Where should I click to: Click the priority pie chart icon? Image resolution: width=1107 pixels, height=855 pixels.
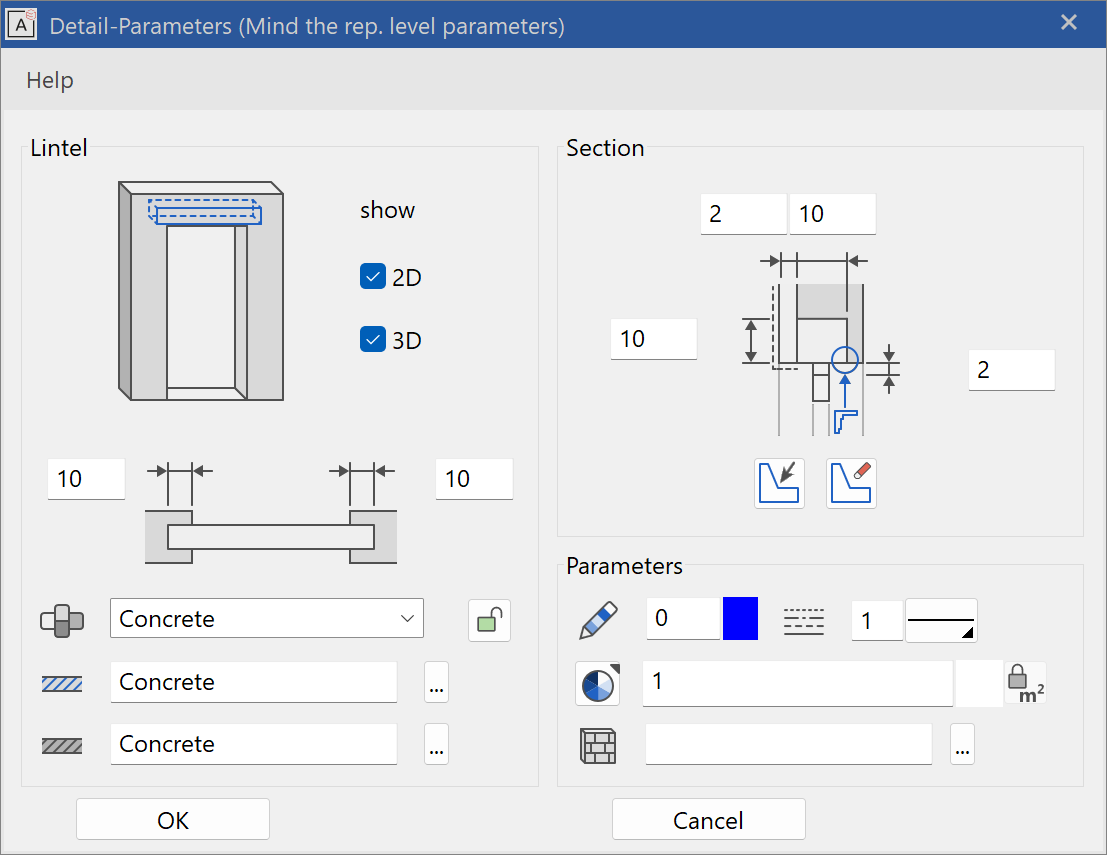click(598, 683)
